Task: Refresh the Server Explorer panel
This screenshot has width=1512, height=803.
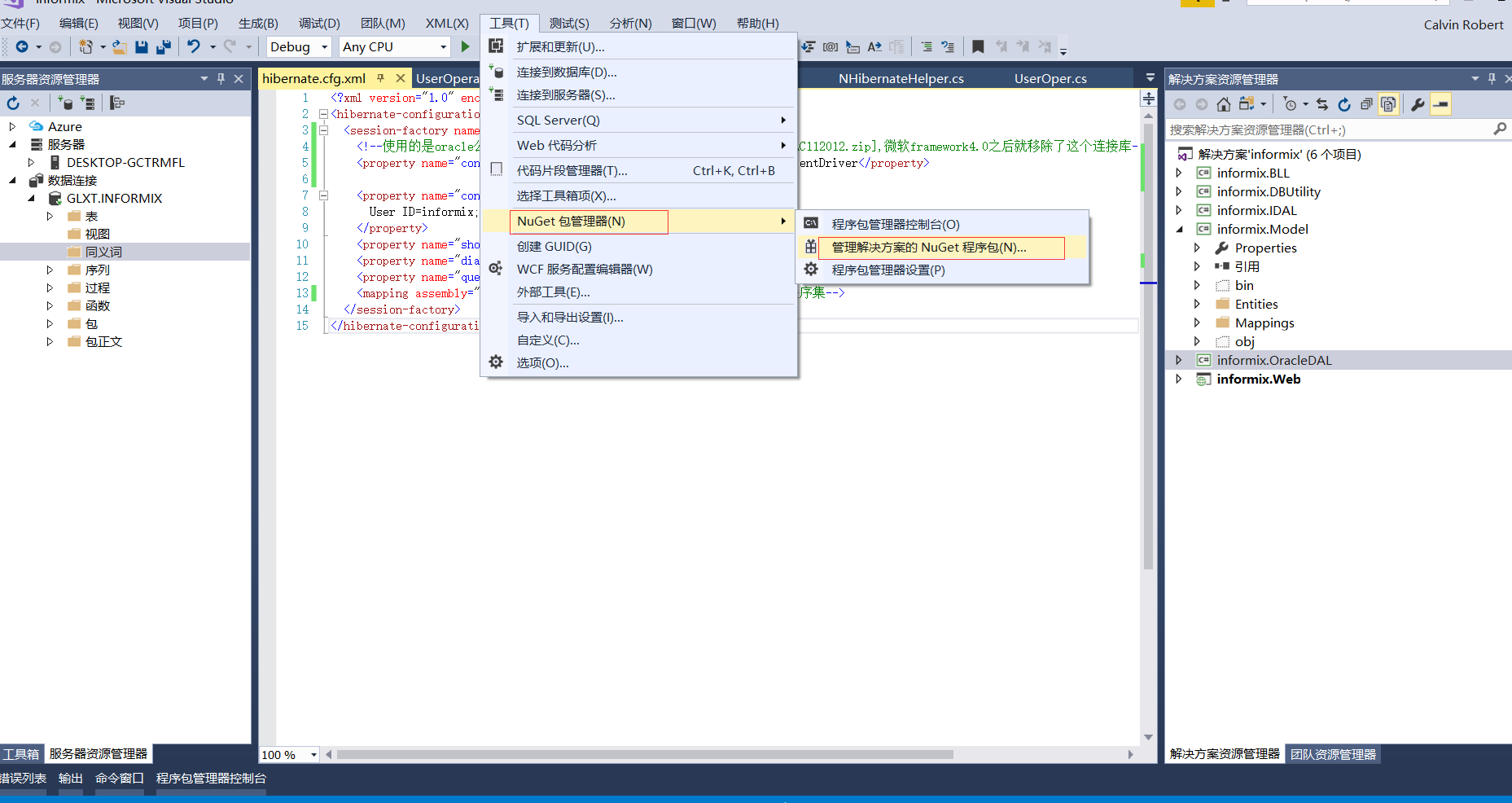Action: pos(13,103)
